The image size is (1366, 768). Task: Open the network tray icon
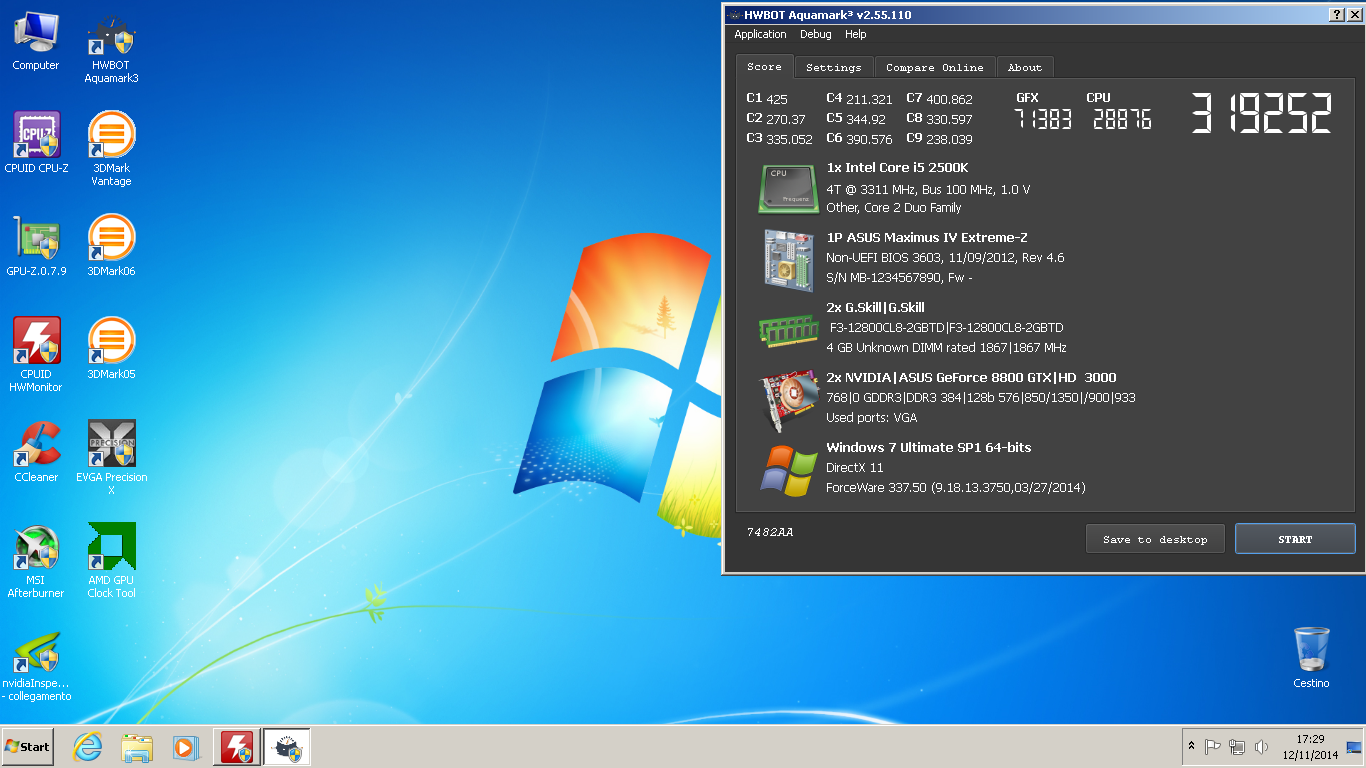point(1237,747)
